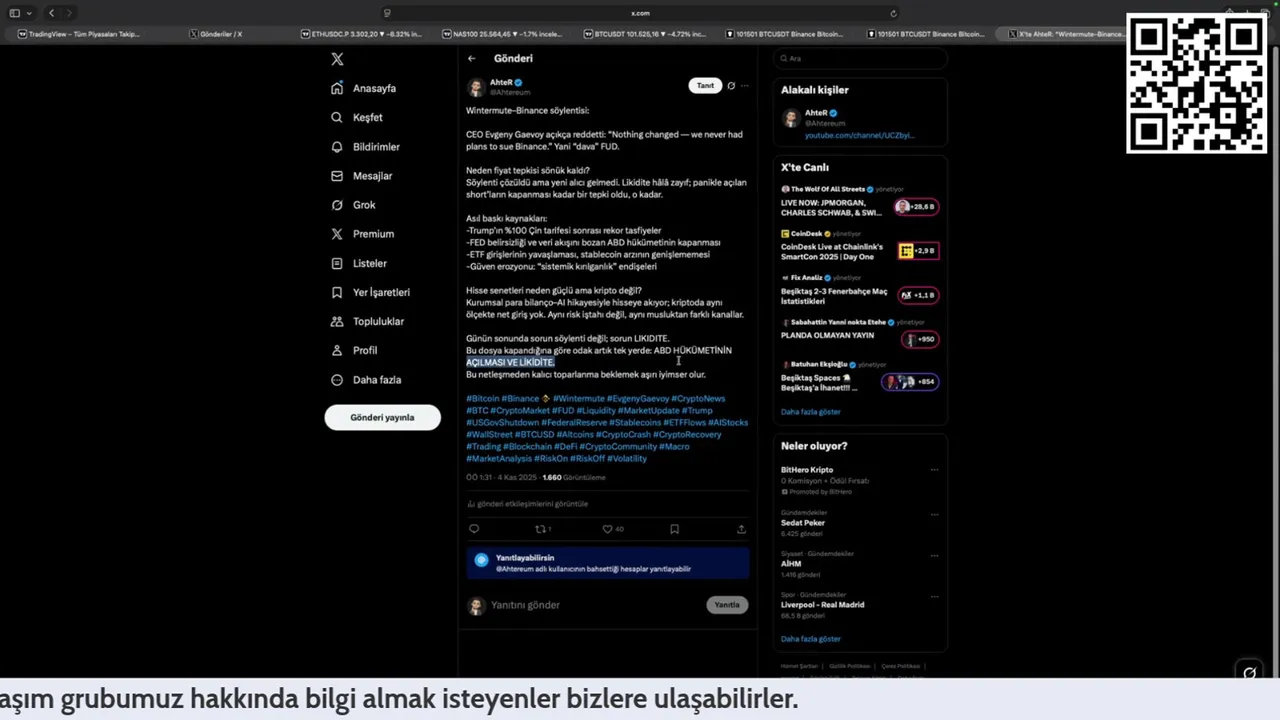The height and width of the screenshot is (720, 1280).
Task: Open Mesajlar in the sidebar
Action: coord(361,176)
